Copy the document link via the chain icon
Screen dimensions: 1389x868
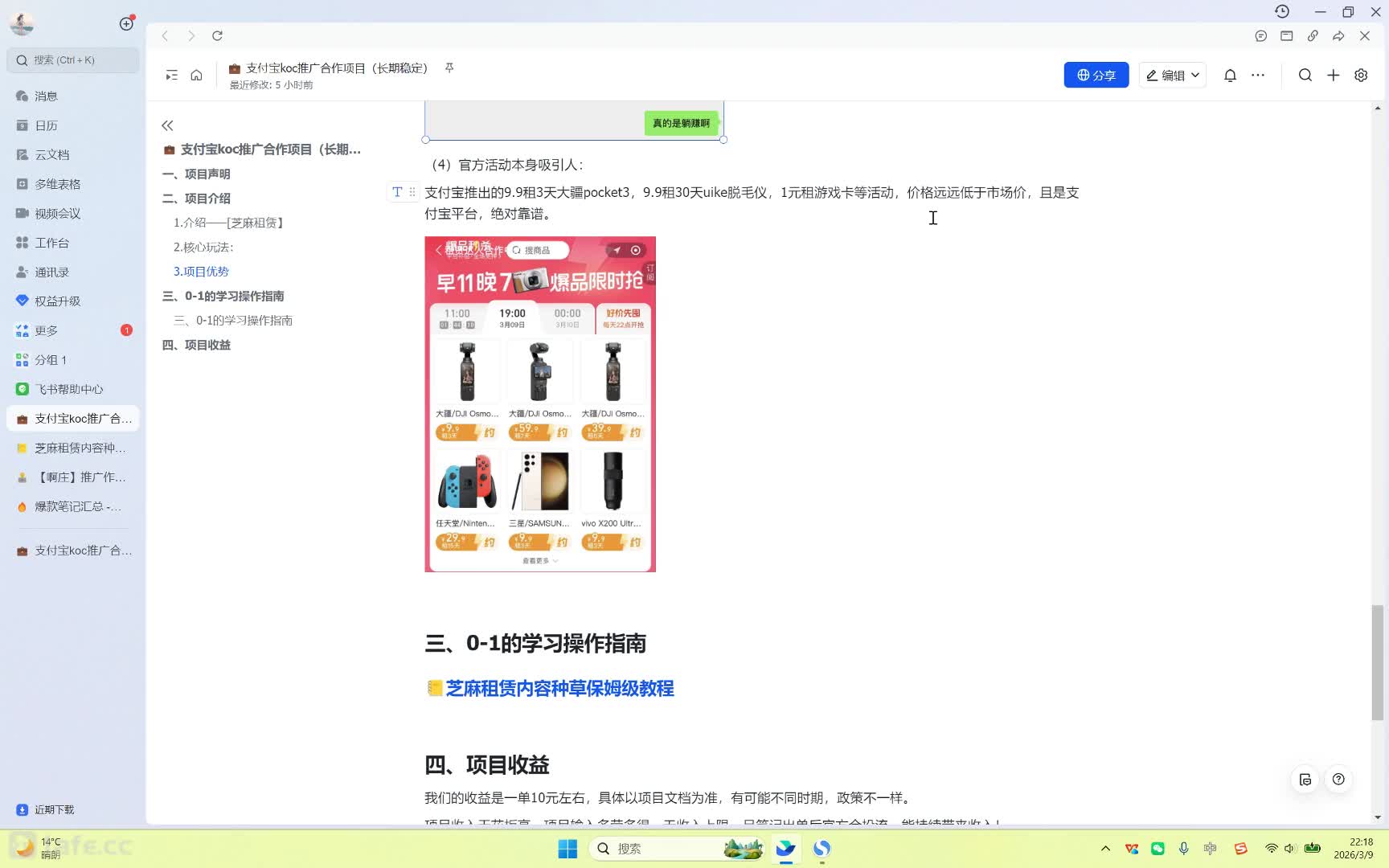[1313, 35]
